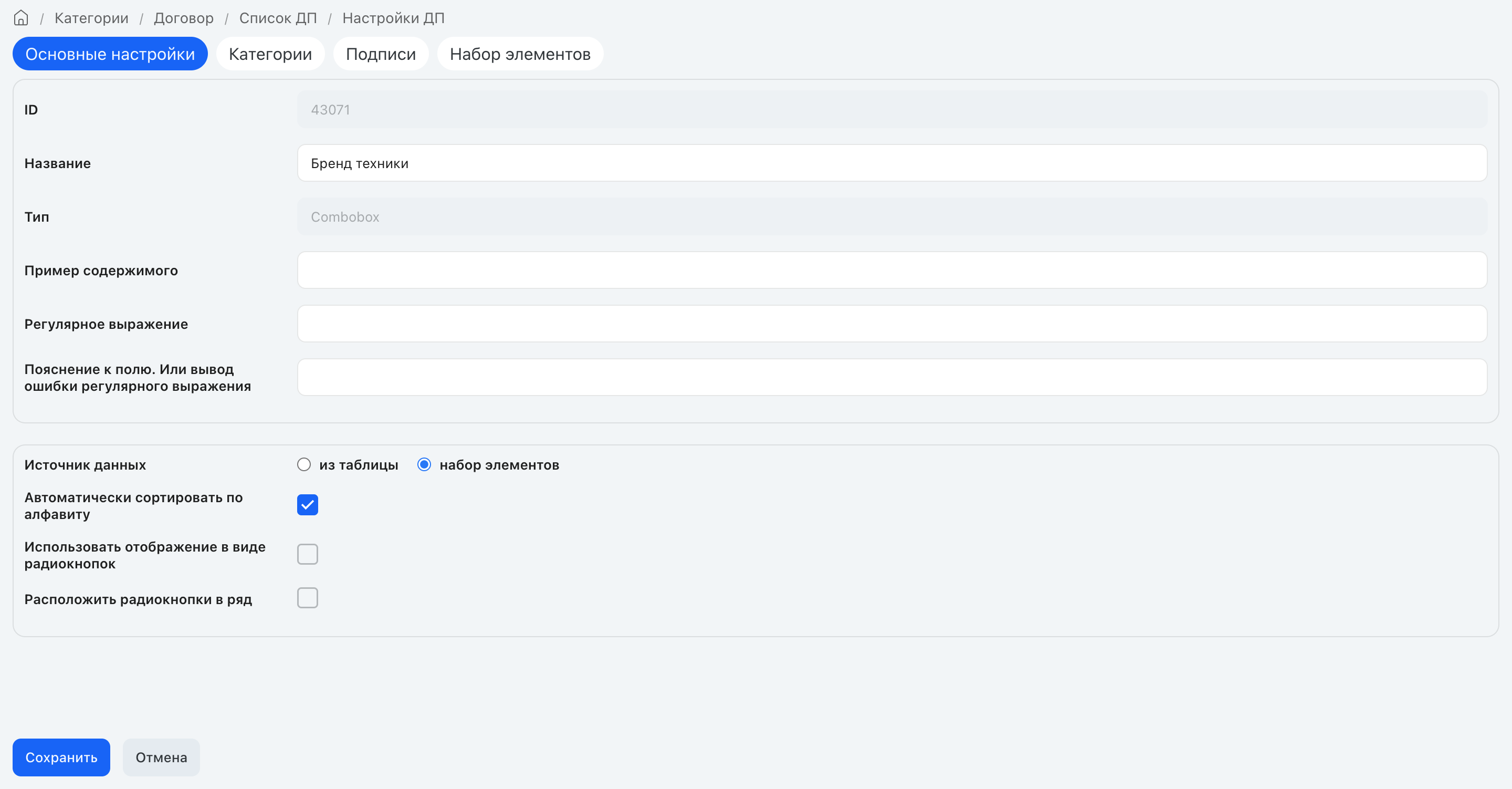This screenshot has height=789, width=1512.
Task: Click the ID label text
Action: [x=31, y=110]
